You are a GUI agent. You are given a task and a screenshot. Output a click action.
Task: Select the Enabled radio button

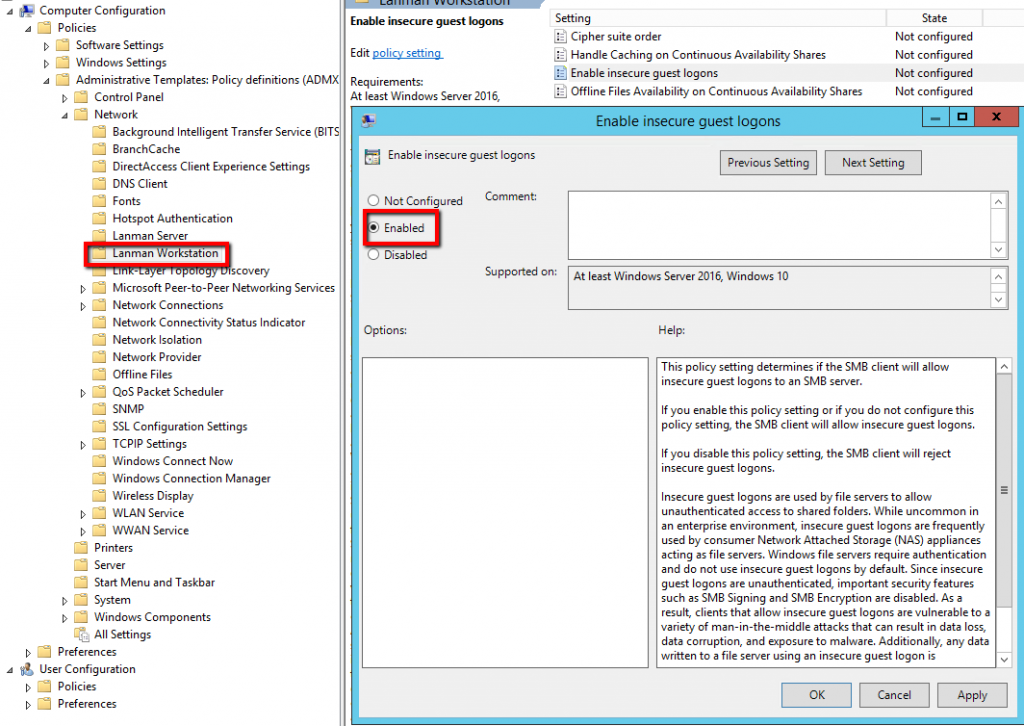coord(374,227)
